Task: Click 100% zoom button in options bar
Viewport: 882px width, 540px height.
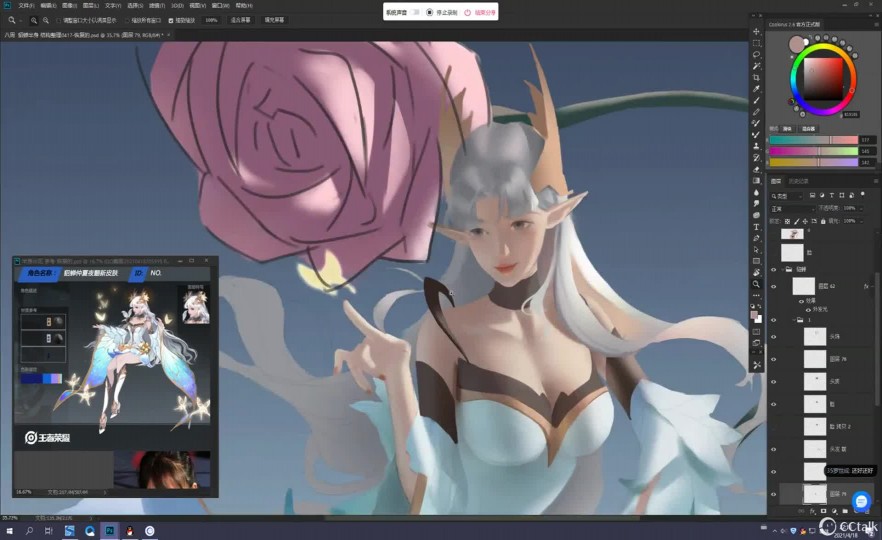Action: (x=212, y=20)
